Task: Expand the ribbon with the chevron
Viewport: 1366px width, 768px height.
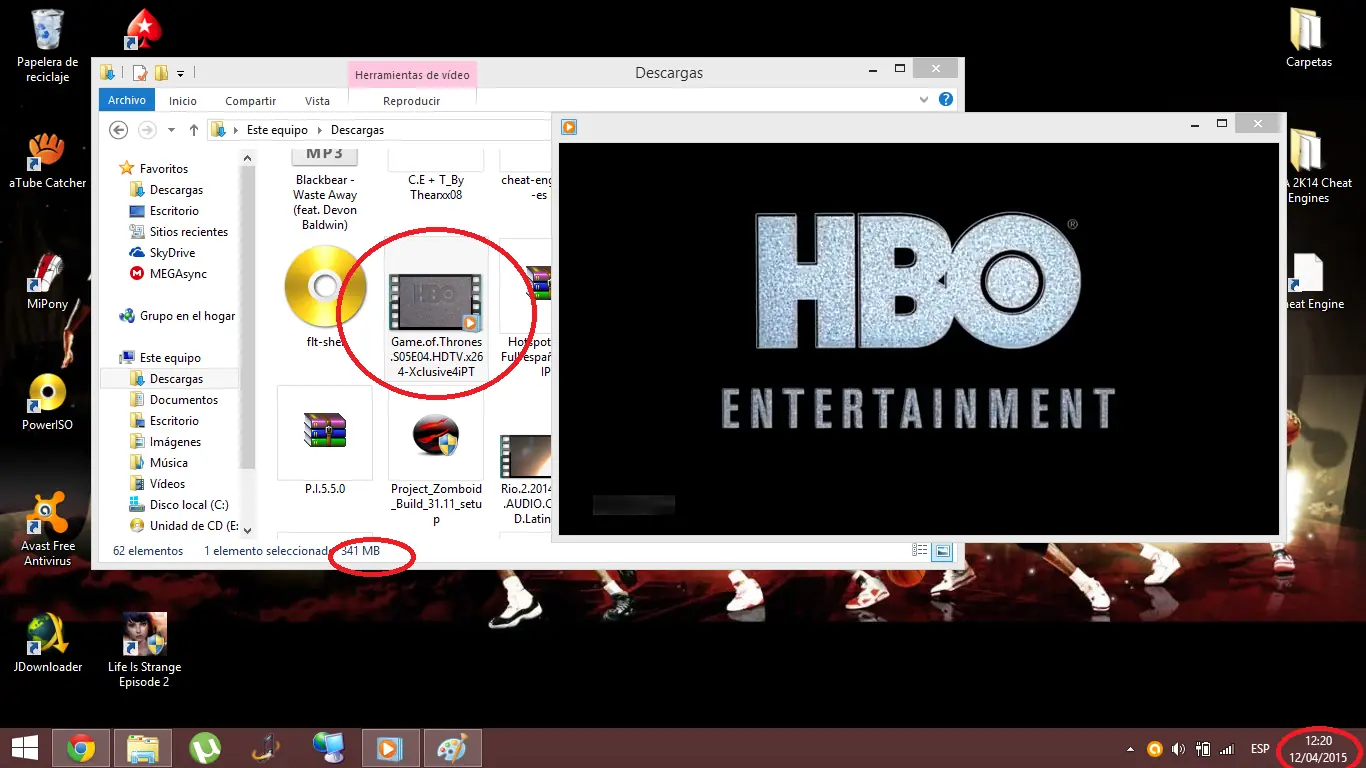Action: [924, 100]
